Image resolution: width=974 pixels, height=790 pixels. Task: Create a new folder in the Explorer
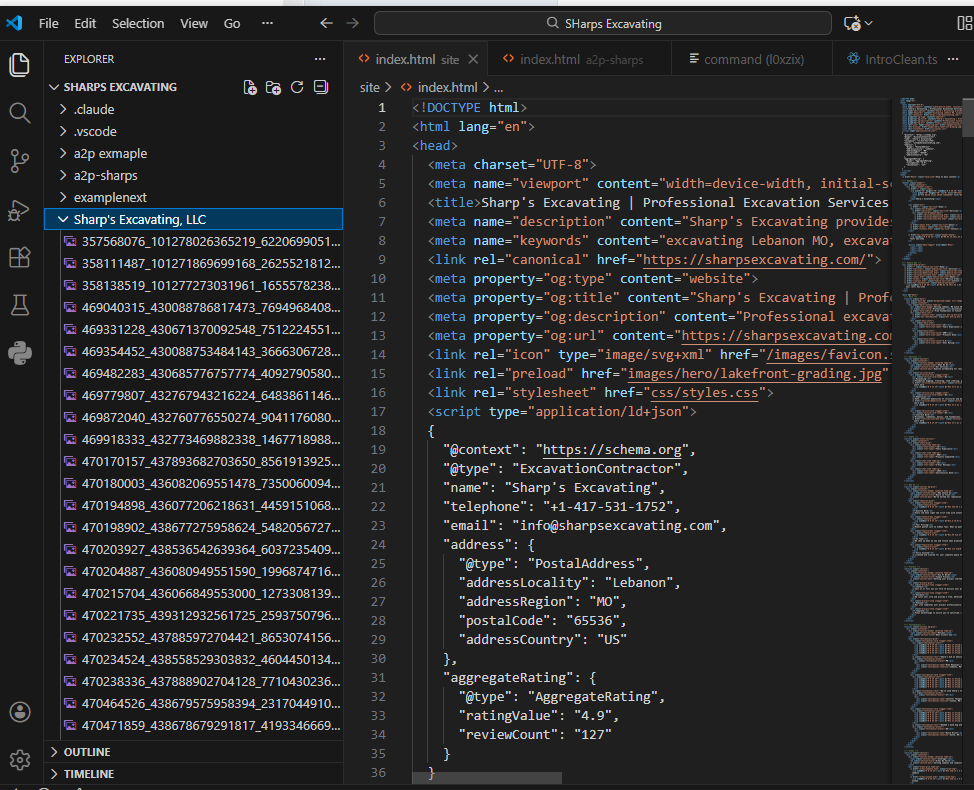click(273, 88)
